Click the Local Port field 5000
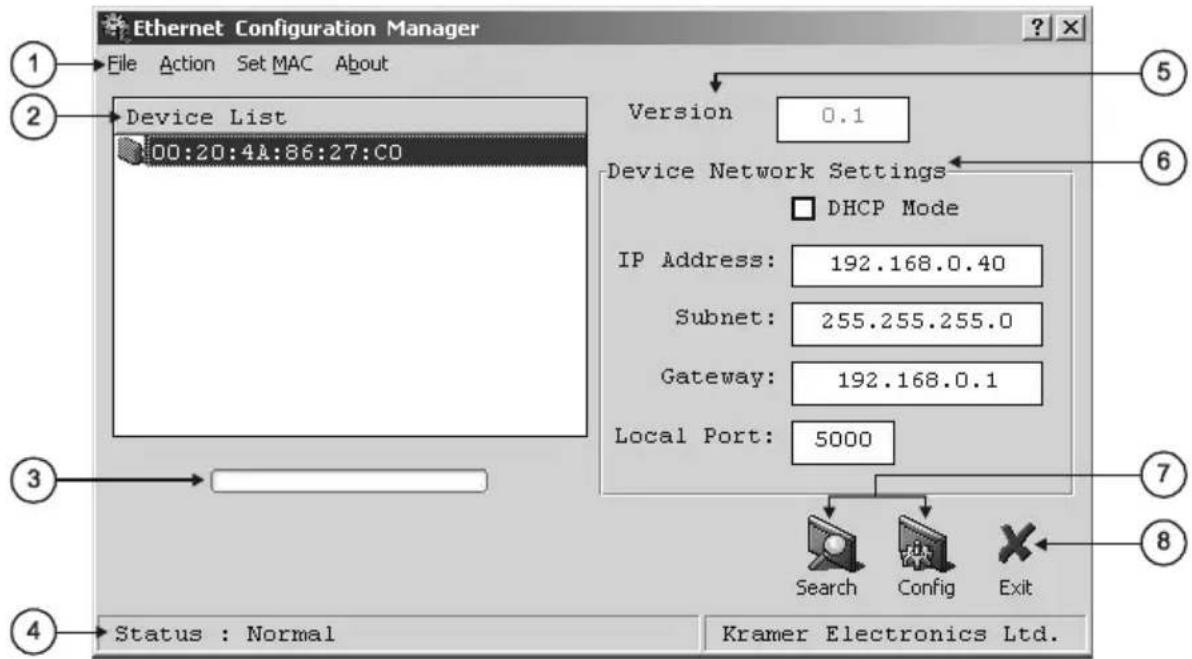Image resolution: width=1192 pixels, height=659 pixels. pyautogui.click(x=842, y=442)
